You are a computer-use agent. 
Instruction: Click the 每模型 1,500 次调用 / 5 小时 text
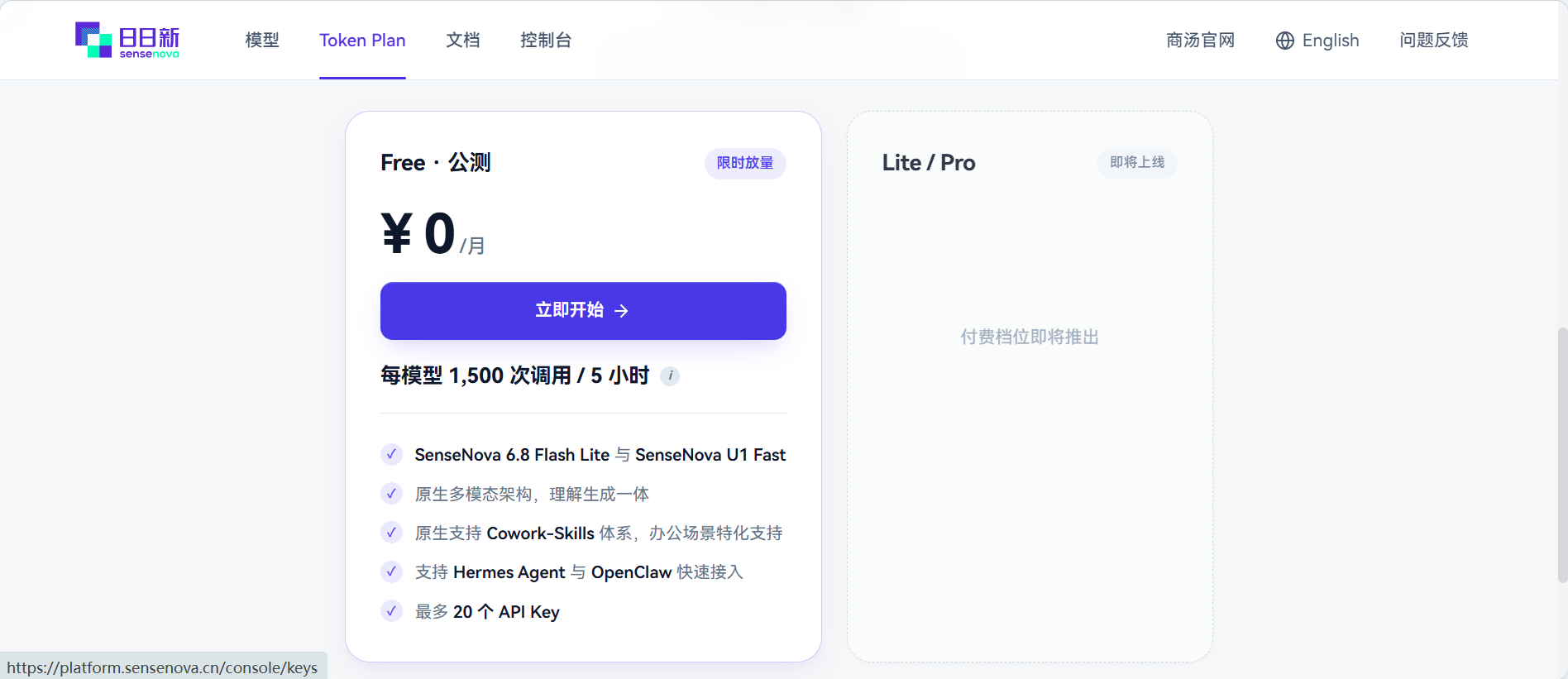coord(514,375)
